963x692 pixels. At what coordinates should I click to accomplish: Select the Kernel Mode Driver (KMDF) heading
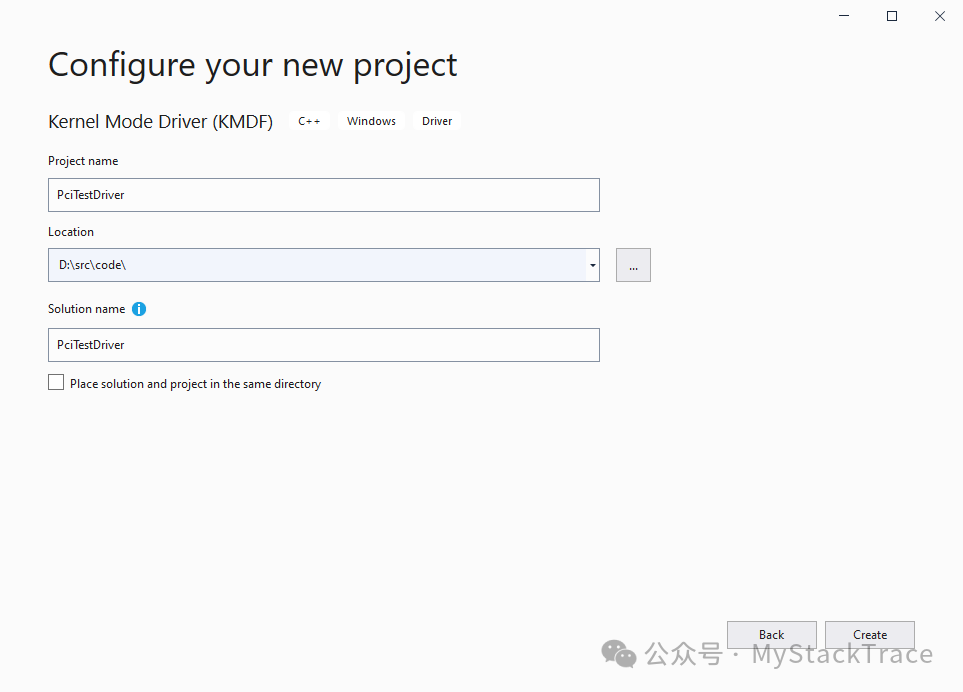pos(160,120)
